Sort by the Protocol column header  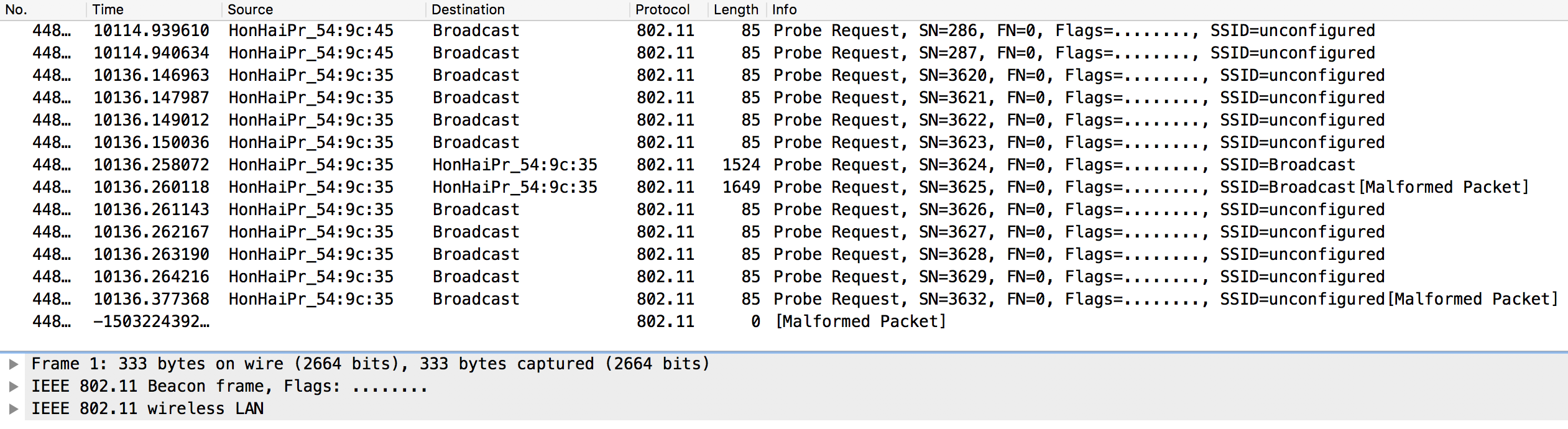[668, 9]
